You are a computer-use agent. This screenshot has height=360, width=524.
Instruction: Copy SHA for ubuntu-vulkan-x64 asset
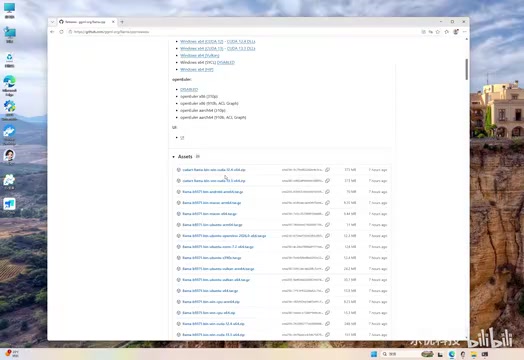pos(328,280)
